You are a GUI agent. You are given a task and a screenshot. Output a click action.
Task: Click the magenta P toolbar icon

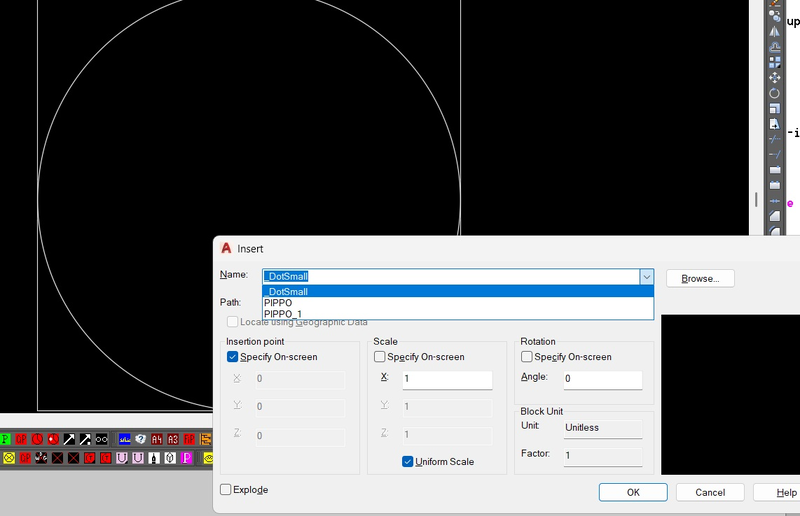[x=186, y=458]
